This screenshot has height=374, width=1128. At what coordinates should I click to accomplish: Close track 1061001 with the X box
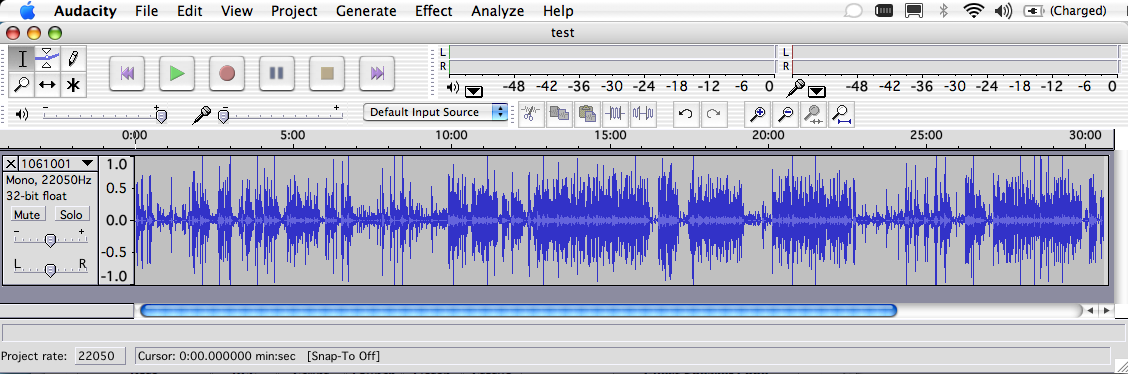11,163
